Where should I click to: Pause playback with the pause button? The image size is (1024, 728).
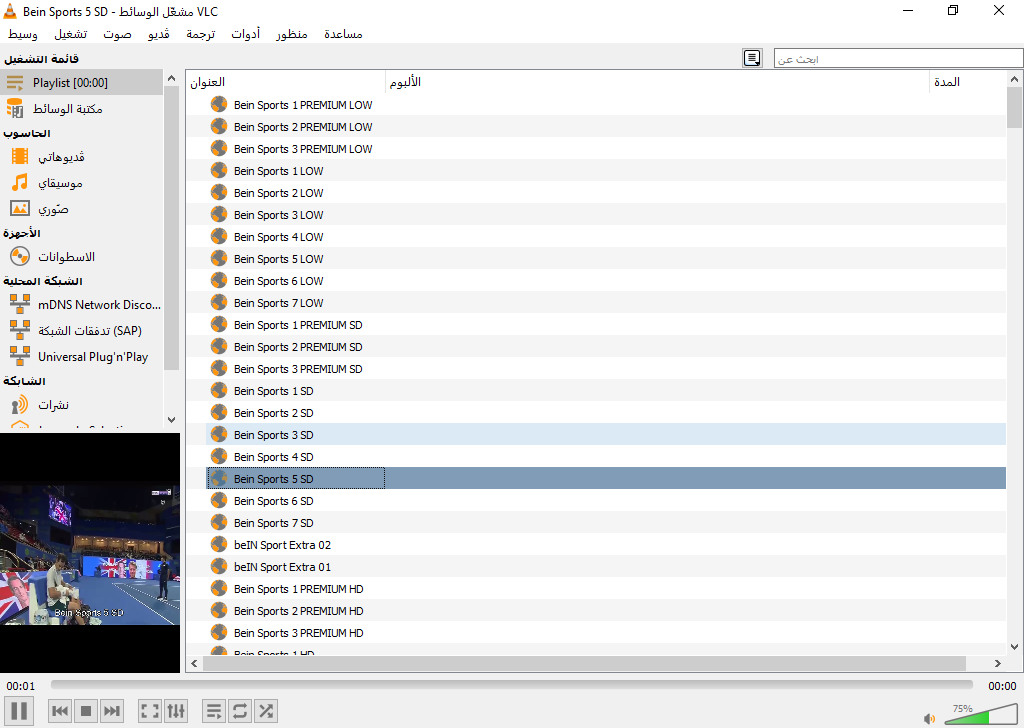point(19,710)
